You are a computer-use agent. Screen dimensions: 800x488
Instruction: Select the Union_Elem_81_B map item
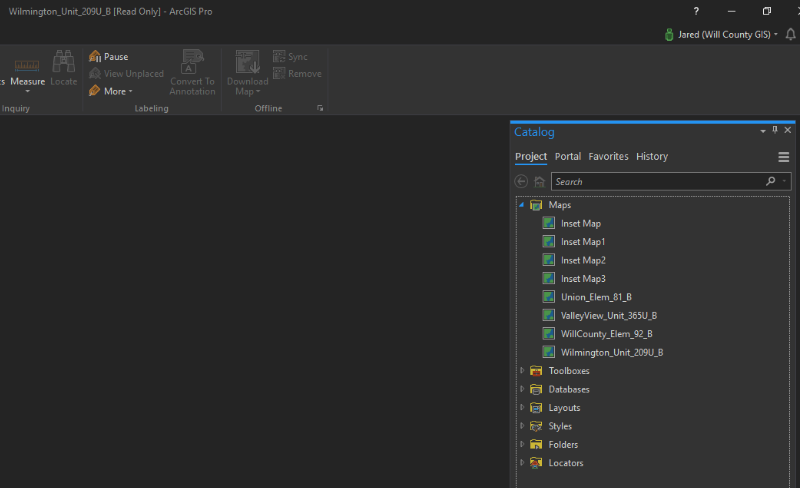pos(596,297)
